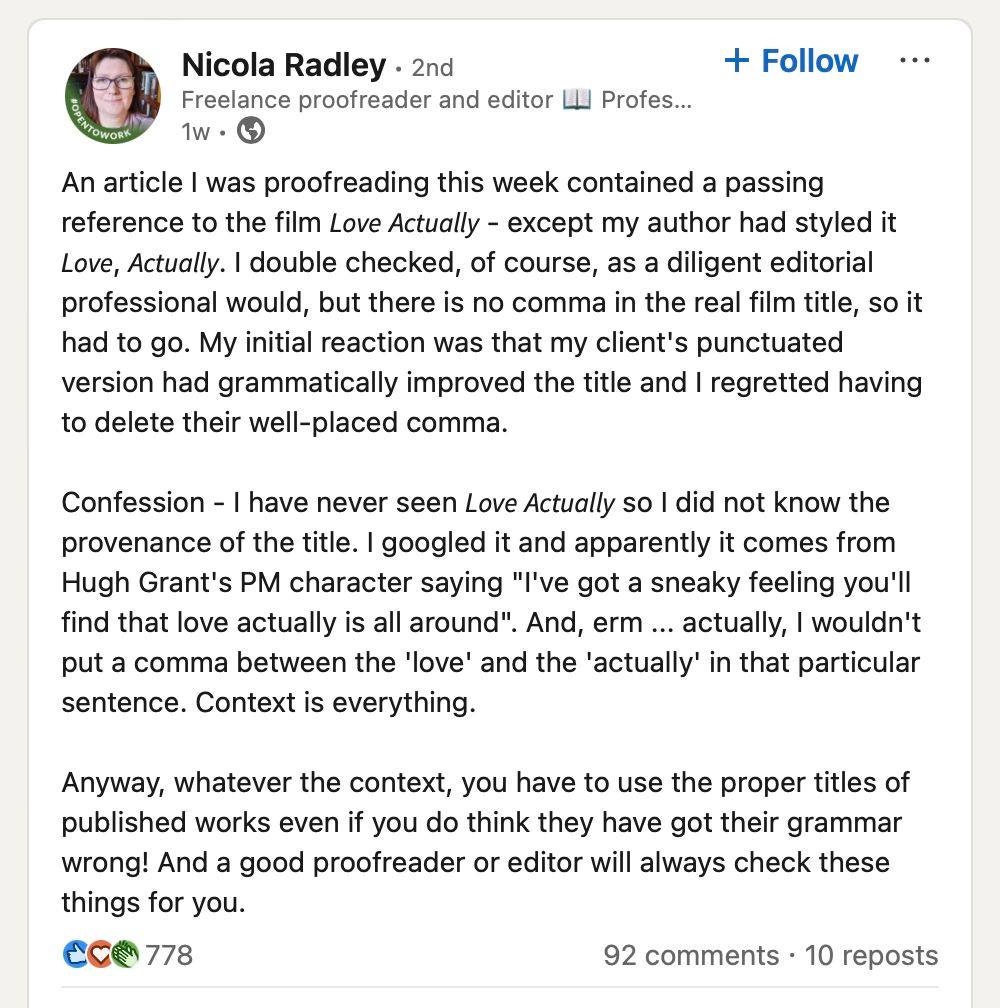This screenshot has height=1008, width=1000.
Task: Click the truncated Profes… headline ellipsis
Action: pos(646,100)
